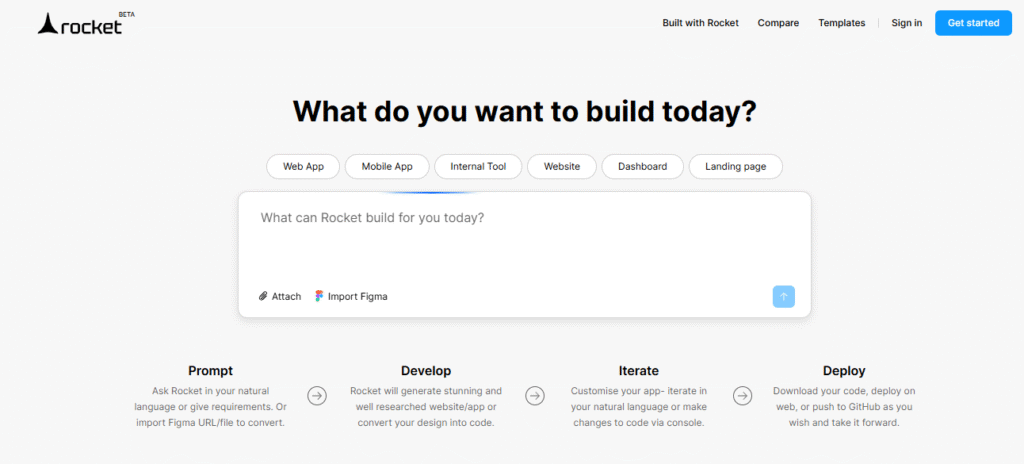Pick the Website project type
This screenshot has height=464, width=1024.
[562, 167]
